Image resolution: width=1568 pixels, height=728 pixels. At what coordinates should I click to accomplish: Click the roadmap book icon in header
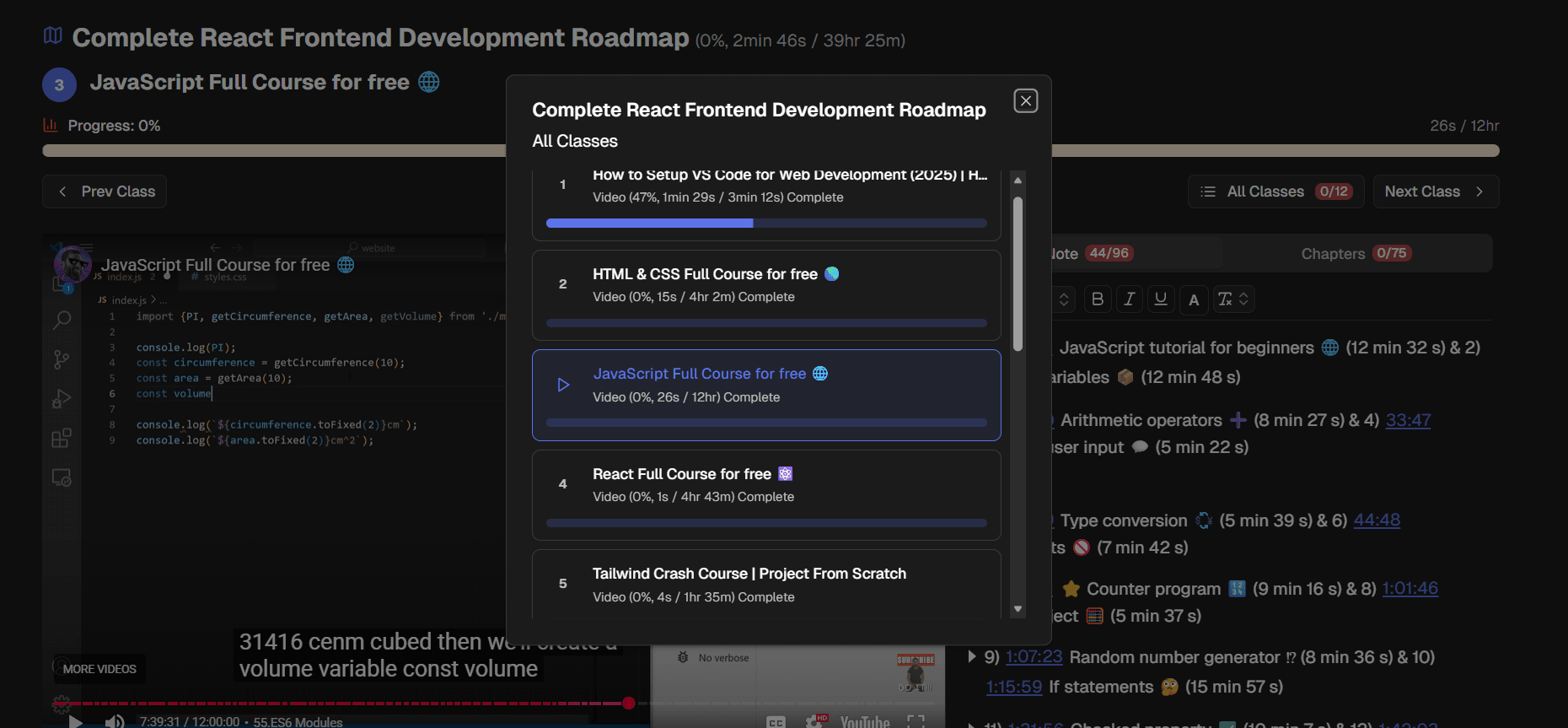(53, 35)
